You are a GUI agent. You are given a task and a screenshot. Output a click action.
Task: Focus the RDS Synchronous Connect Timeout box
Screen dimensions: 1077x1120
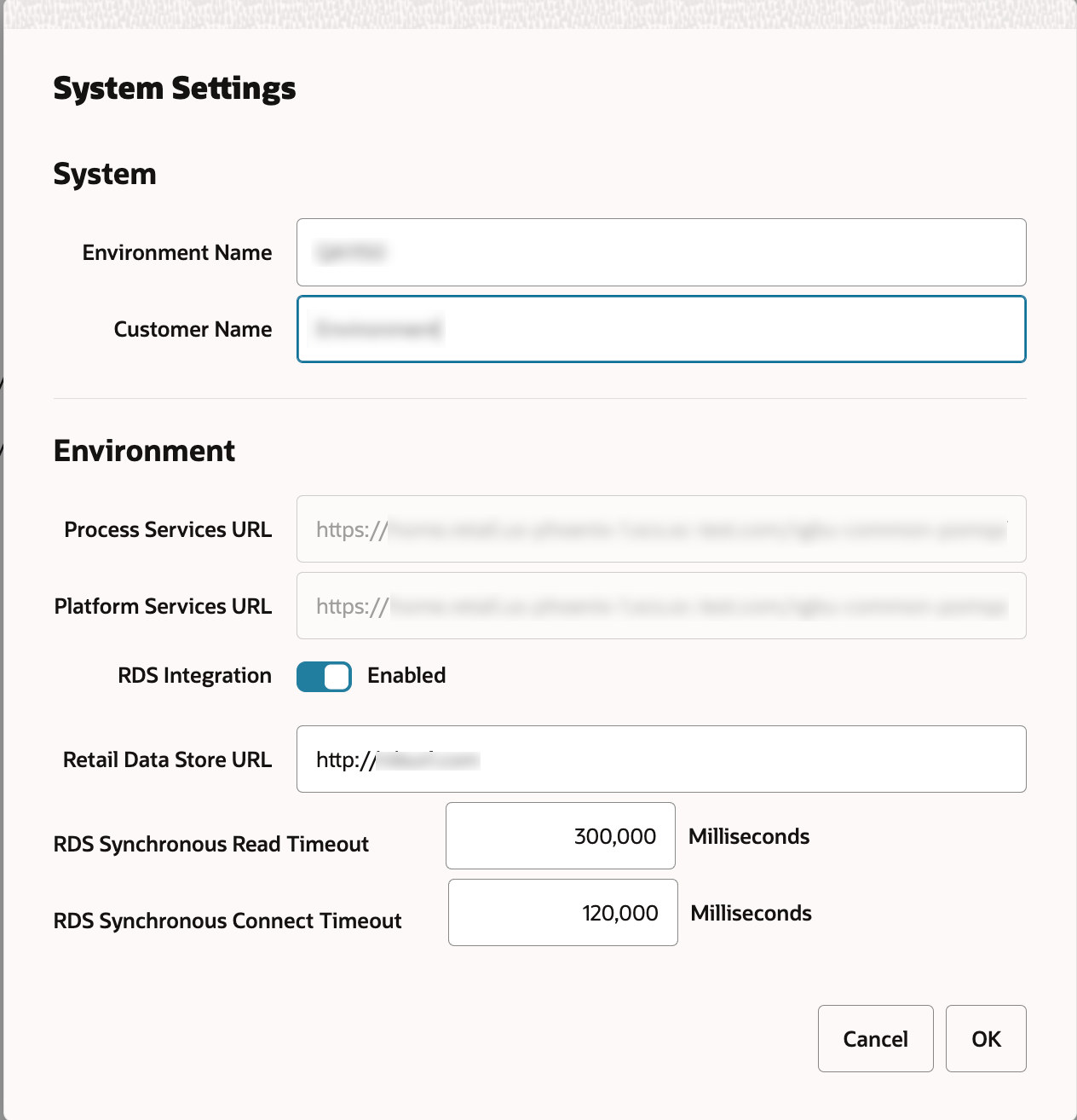click(563, 913)
